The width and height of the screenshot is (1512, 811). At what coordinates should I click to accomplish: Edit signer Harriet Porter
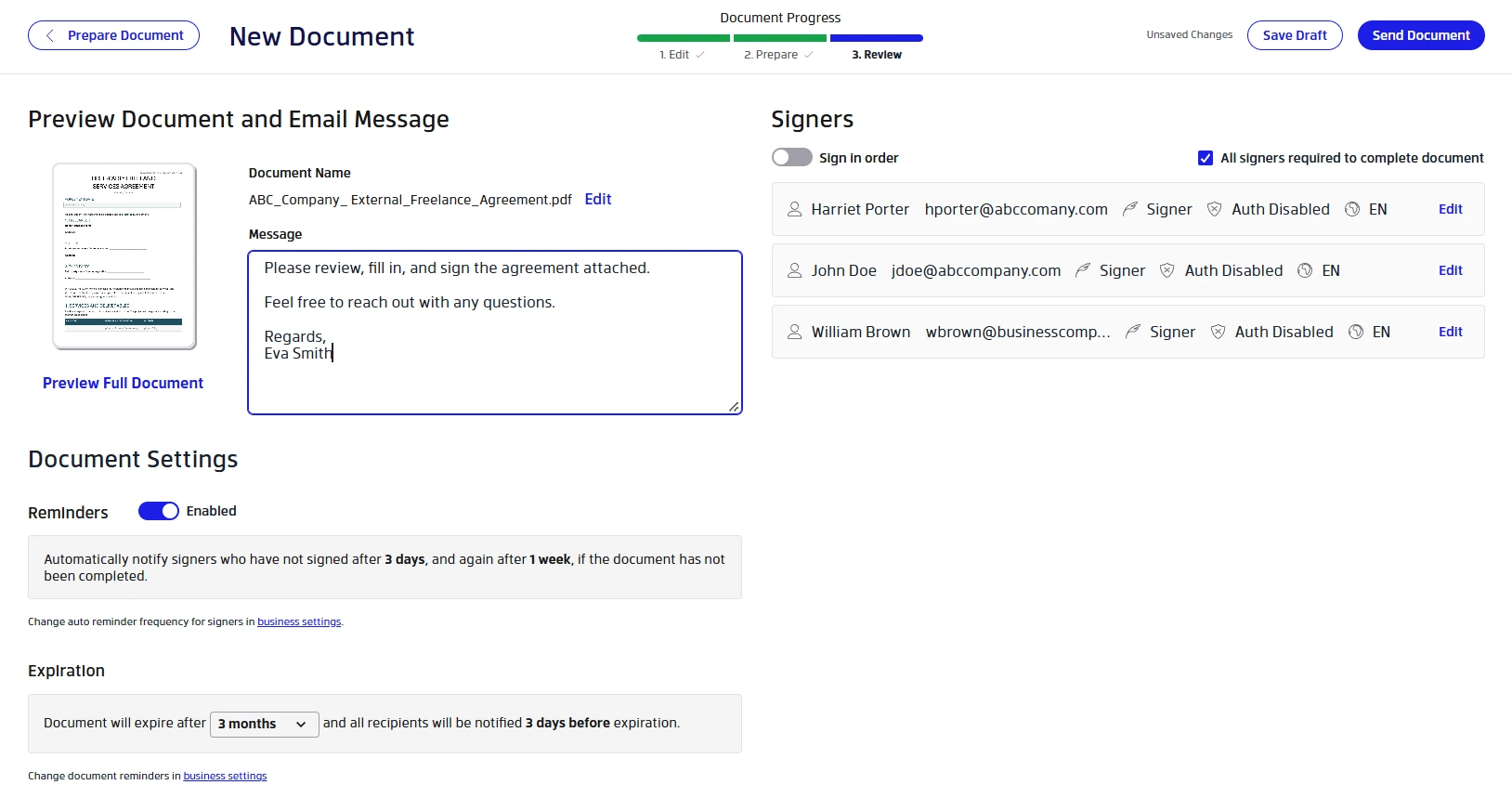(1451, 209)
